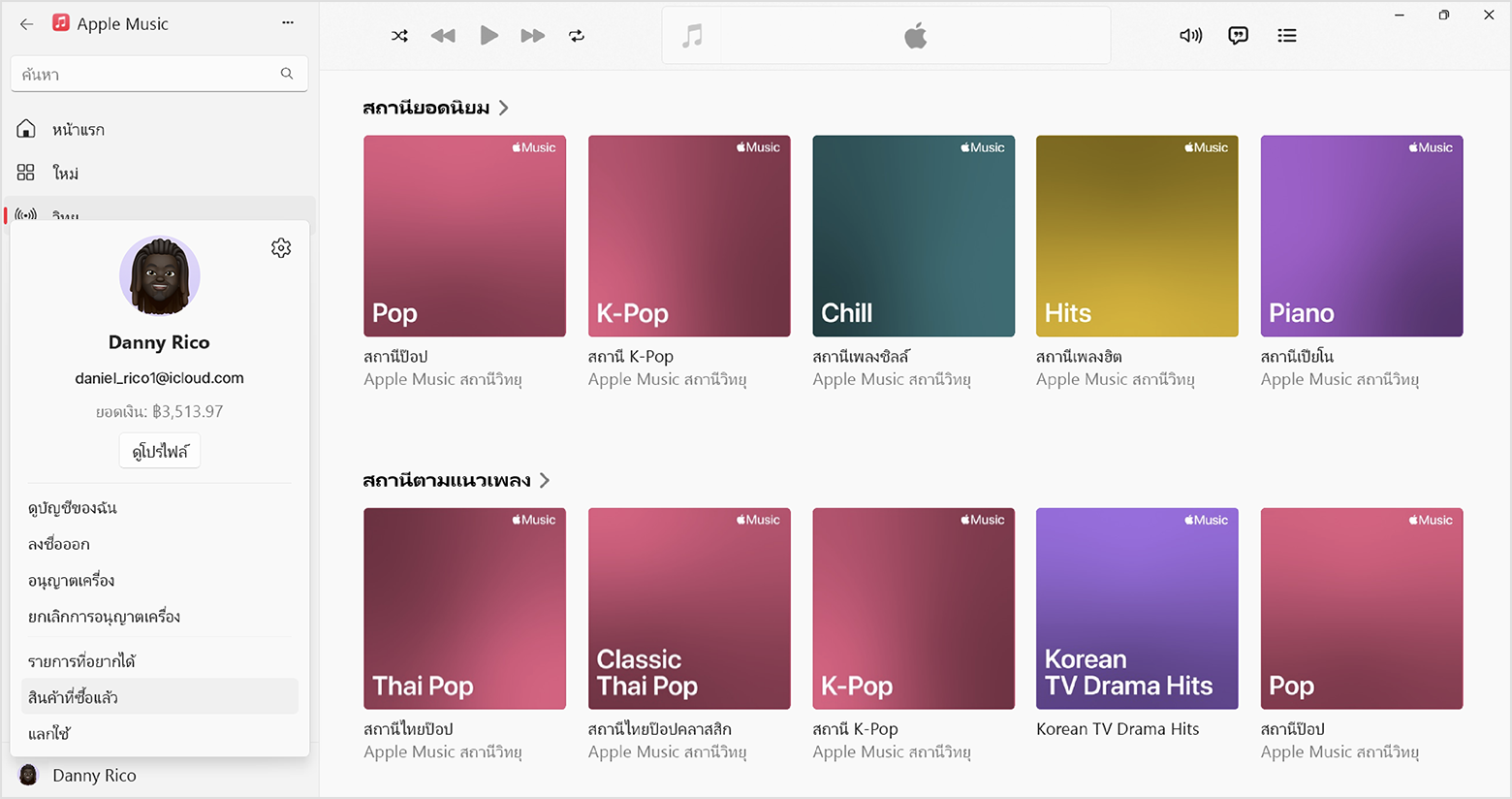Image resolution: width=1512 pixels, height=799 pixels.
Task: Open account settings gear icon
Action: tap(281, 248)
